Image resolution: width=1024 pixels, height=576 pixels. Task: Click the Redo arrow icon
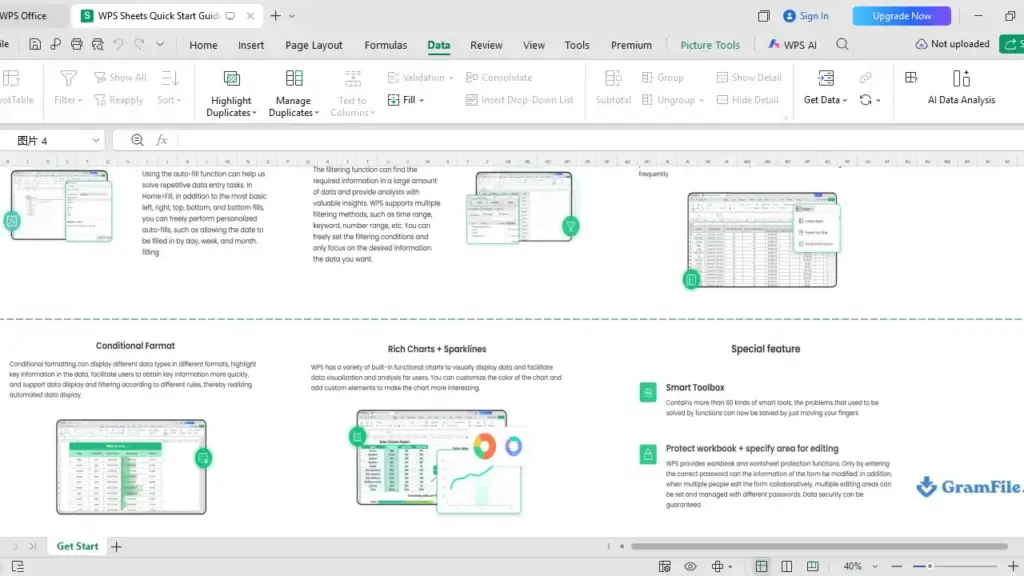tap(139, 44)
